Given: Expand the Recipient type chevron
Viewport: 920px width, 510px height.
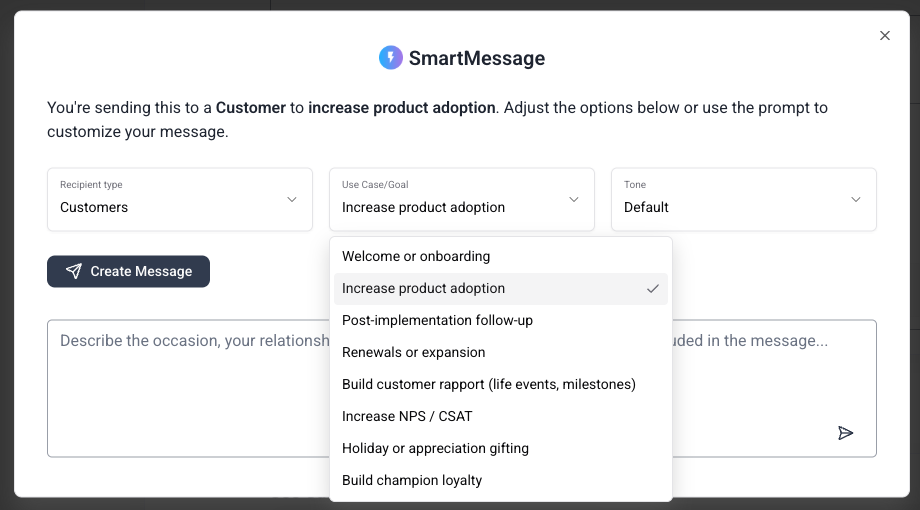Looking at the screenshot, I should tap(292, 200).
